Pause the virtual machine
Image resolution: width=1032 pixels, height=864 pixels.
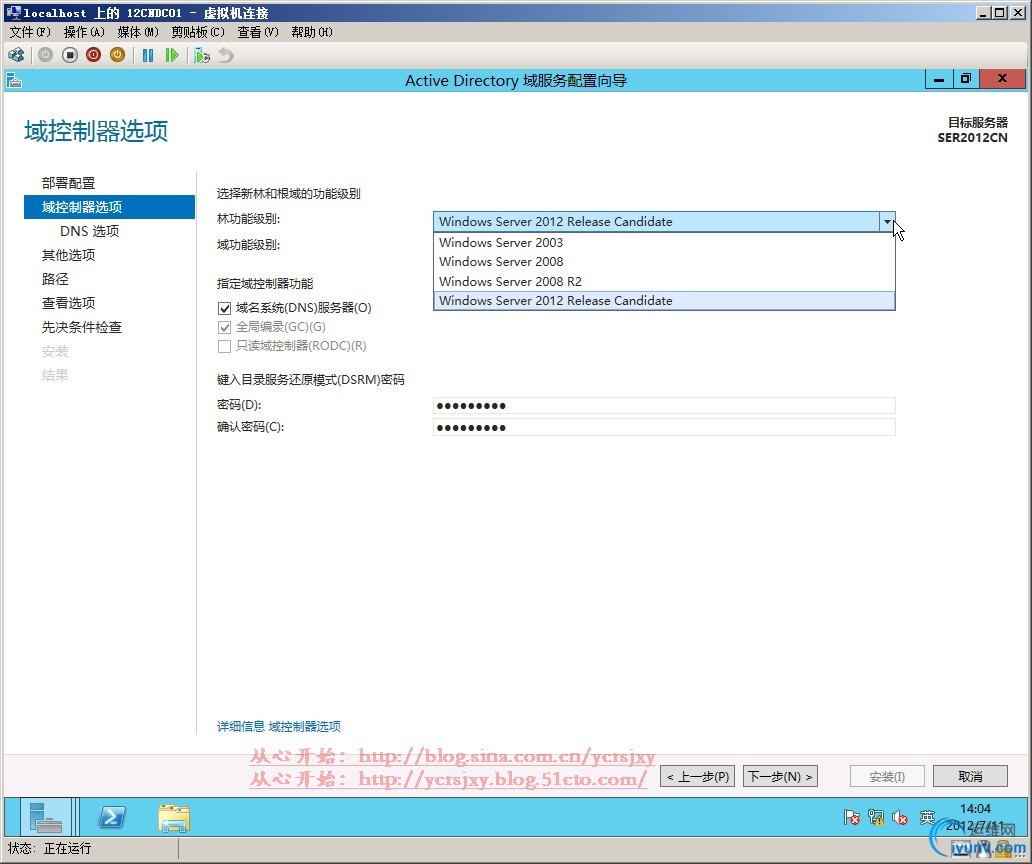point(148,55)
